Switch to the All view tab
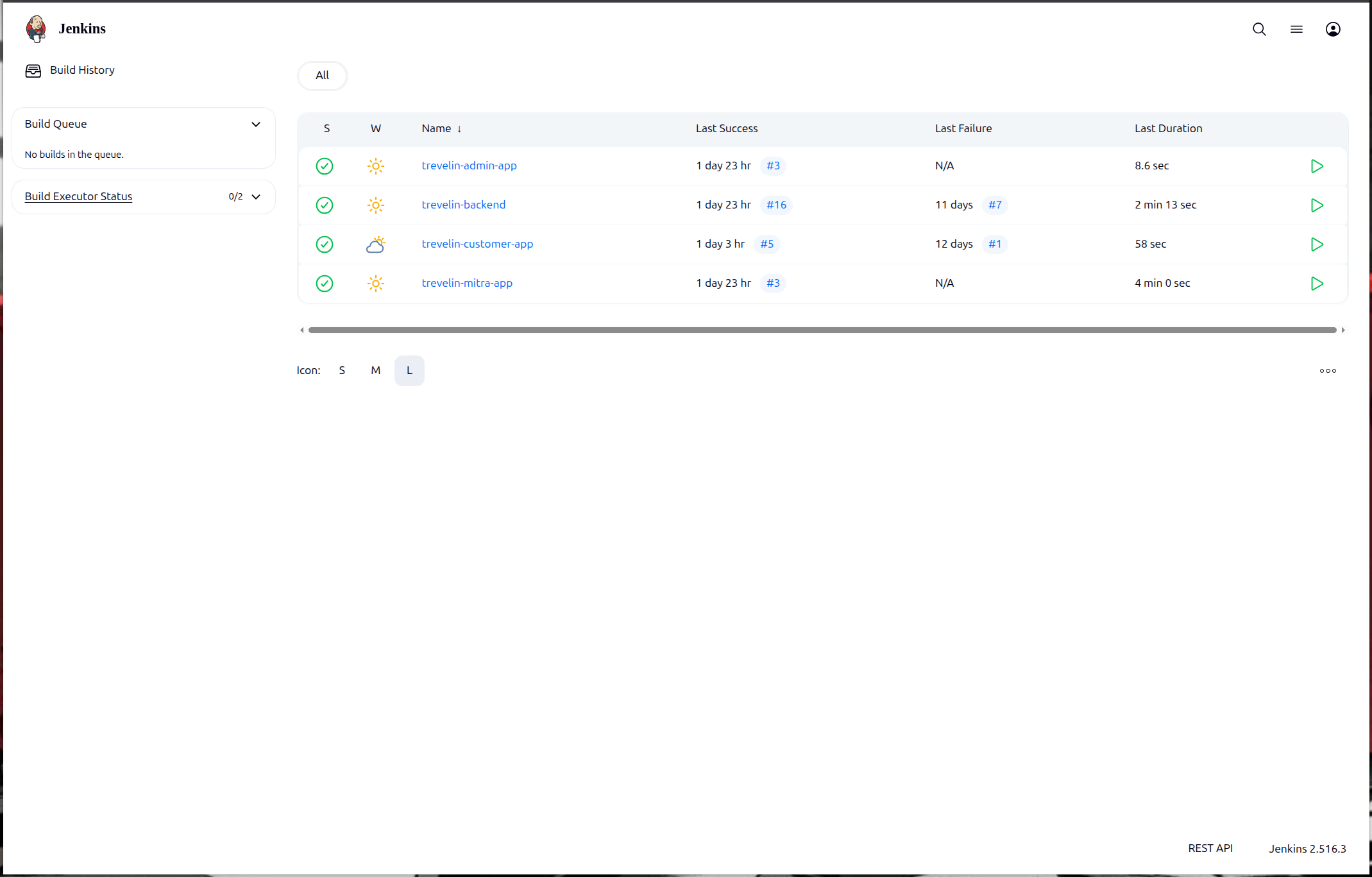Image resolution: width=1372 pixels, height=877 pixels. 322,75
